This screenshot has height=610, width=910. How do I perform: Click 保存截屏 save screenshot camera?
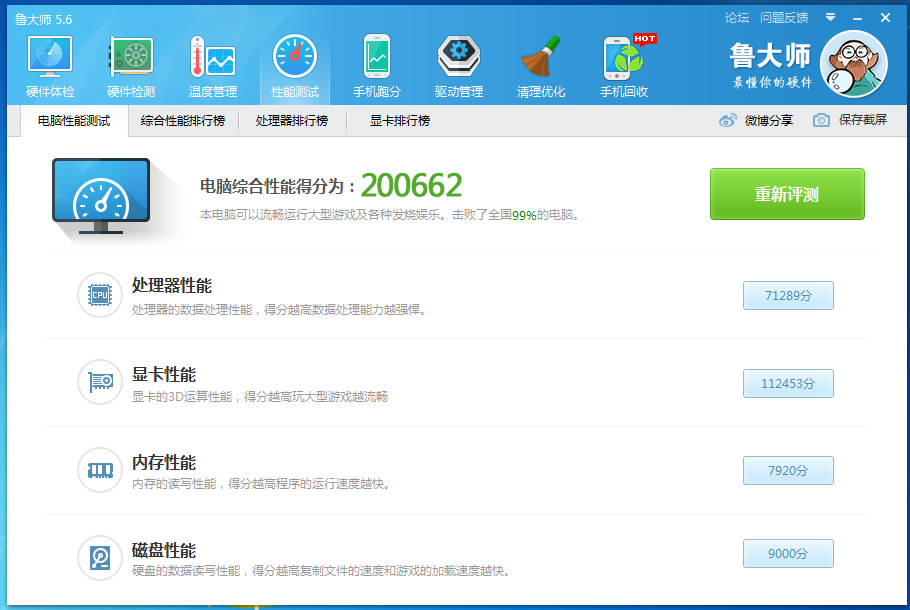[x=821, y=120]
